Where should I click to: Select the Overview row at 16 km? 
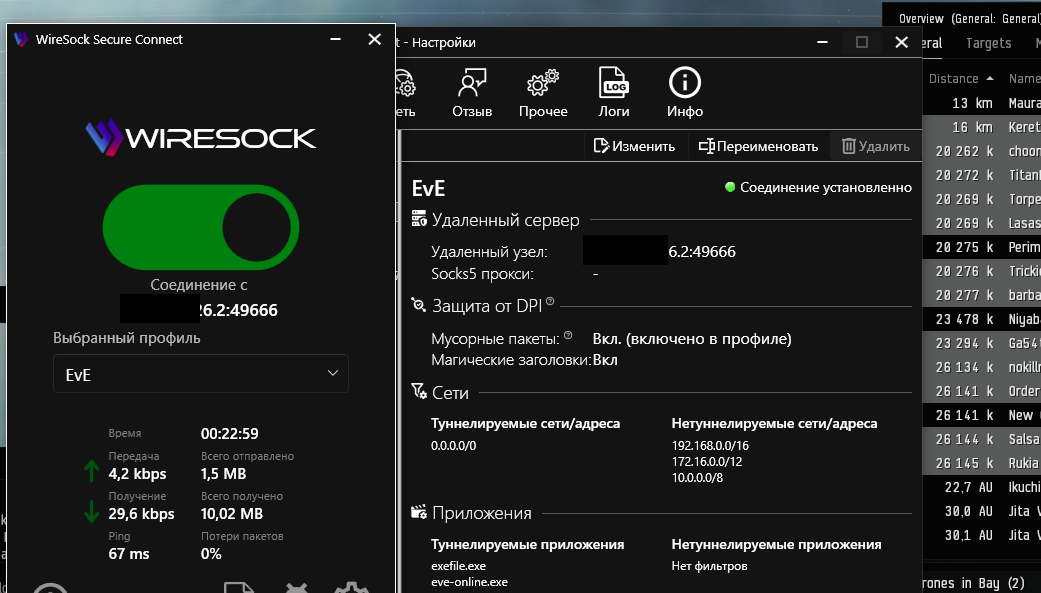982,127
